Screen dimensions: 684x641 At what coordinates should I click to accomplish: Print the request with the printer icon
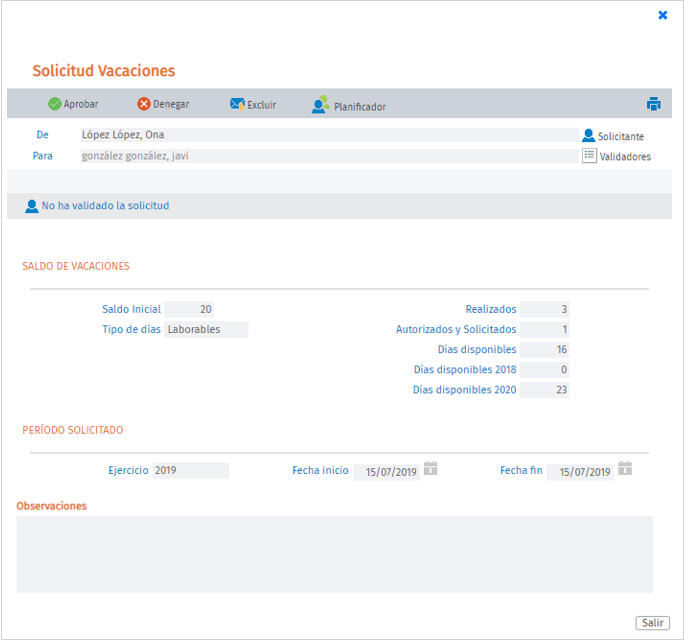point(653,104)
